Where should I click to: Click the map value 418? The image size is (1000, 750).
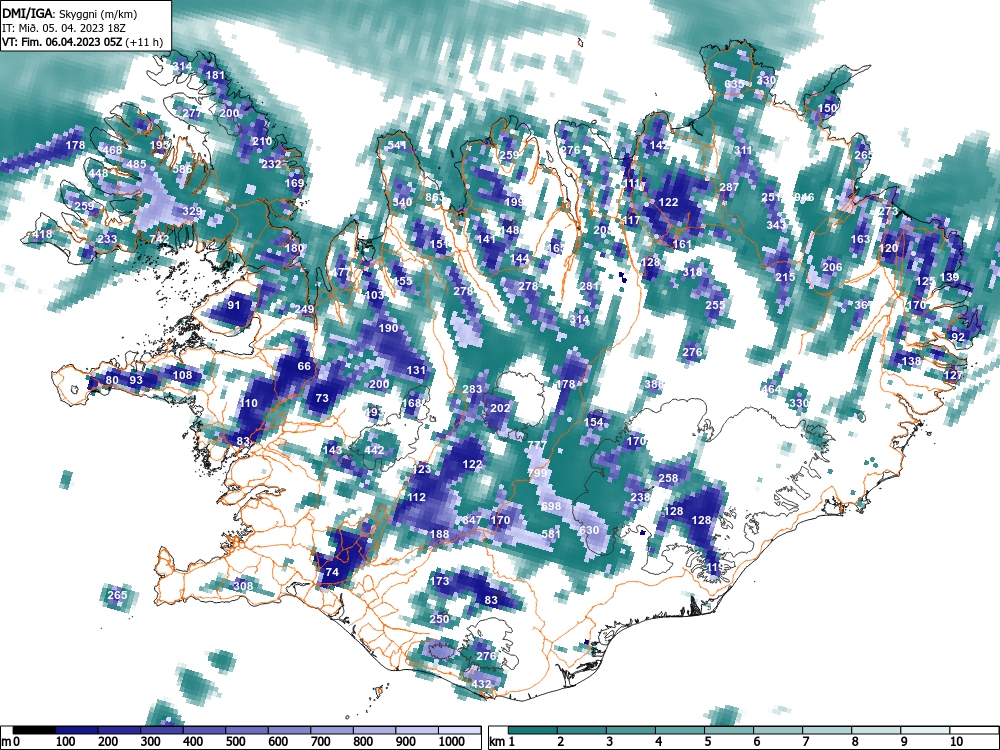pyautogui.click(x=42, y=235)
